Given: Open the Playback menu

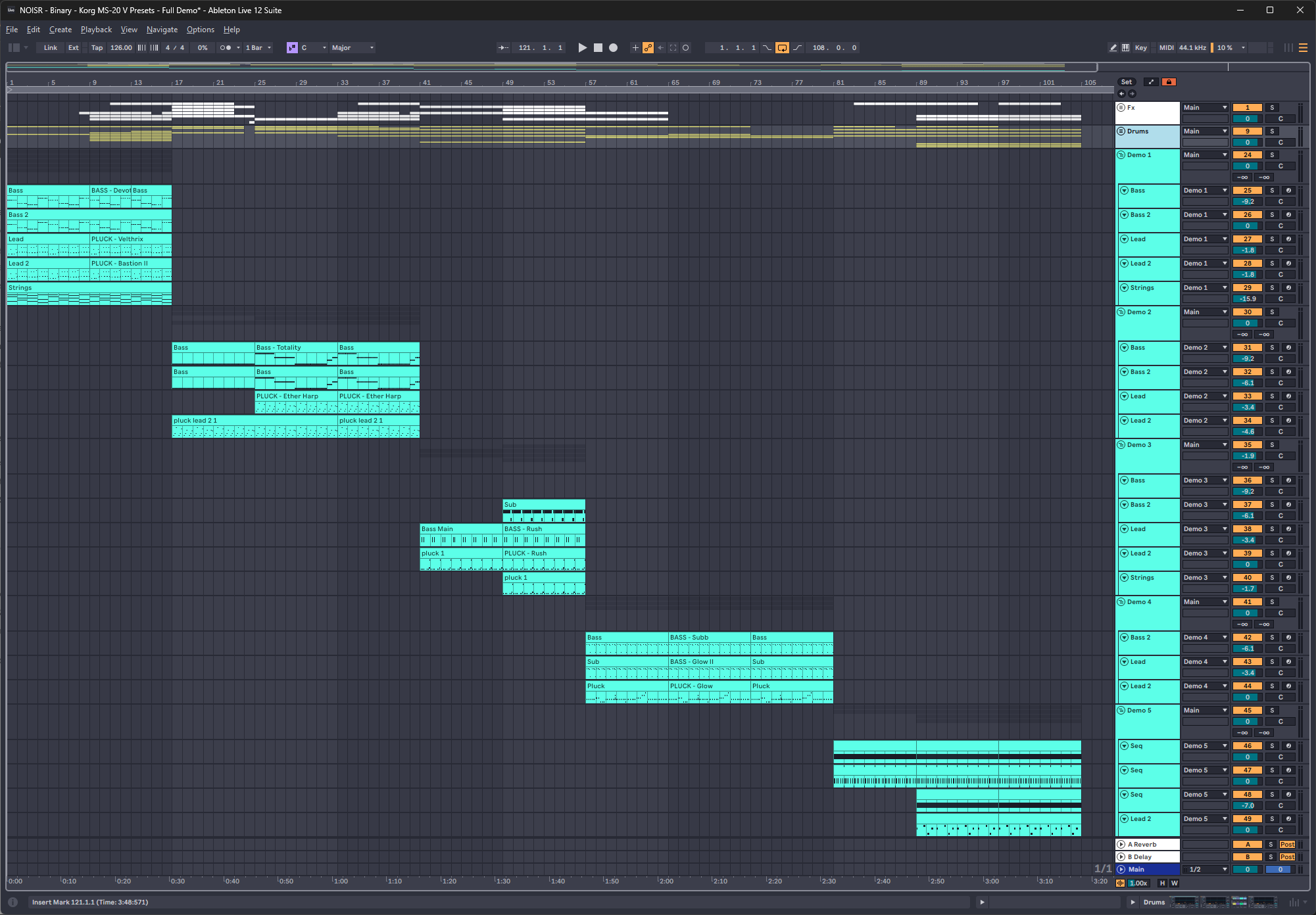Looking at the screenshot, I should [96, 30].
